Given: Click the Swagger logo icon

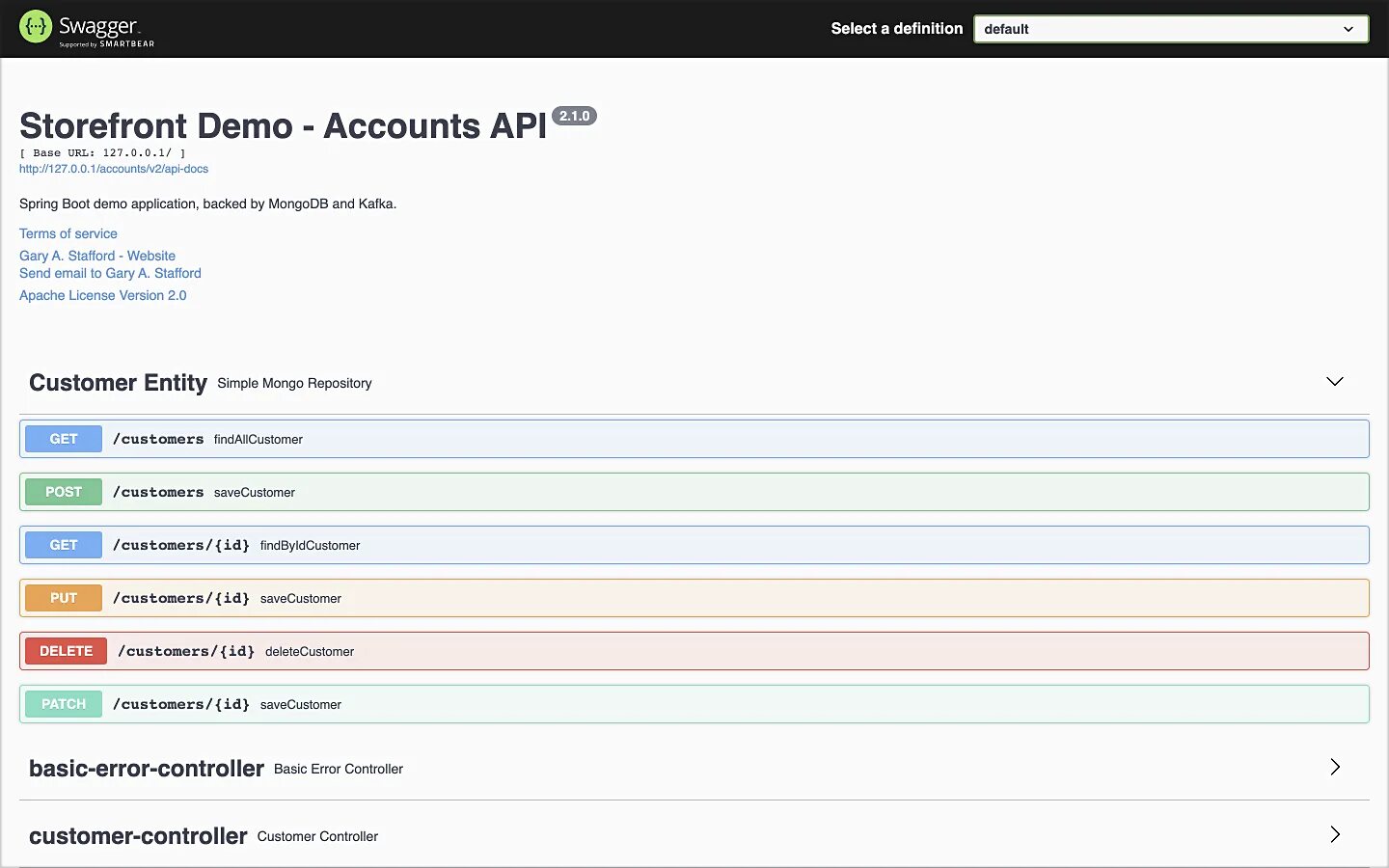Looking at the screenshot, I should (x=36, y=27).
